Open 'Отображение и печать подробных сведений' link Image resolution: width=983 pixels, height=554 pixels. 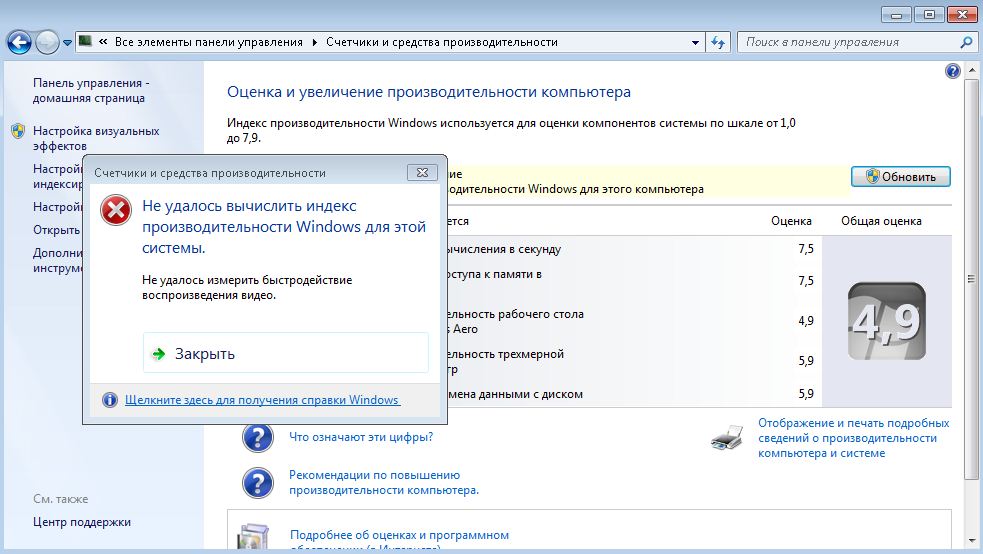point(853,438)
